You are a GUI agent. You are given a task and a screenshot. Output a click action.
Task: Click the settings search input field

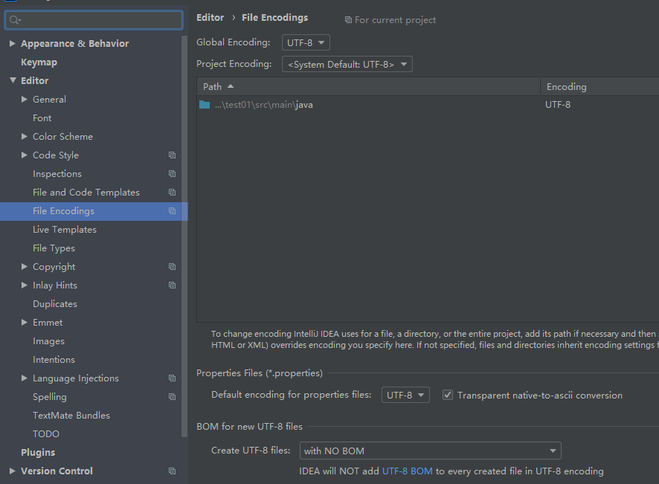point(94,20)
